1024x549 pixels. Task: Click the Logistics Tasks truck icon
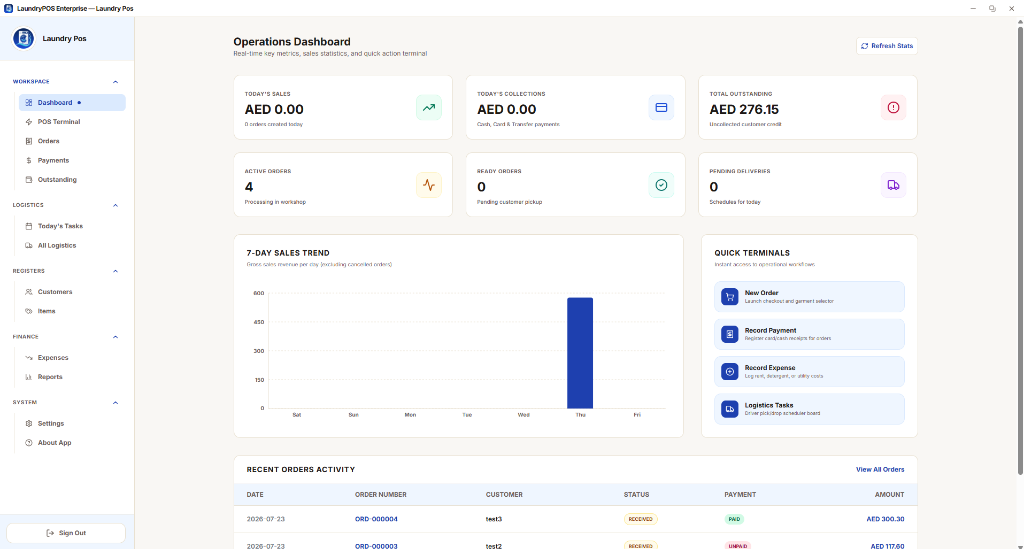tap(729, 409)
